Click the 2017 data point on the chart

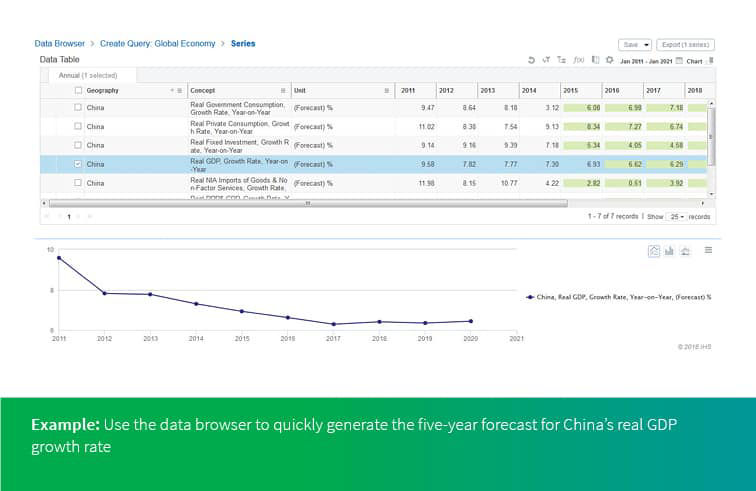(334, 324)
